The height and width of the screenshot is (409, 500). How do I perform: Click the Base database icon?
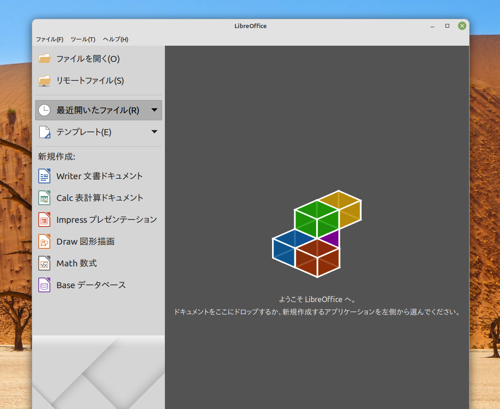pyautogui.click(x=44, y=285)
